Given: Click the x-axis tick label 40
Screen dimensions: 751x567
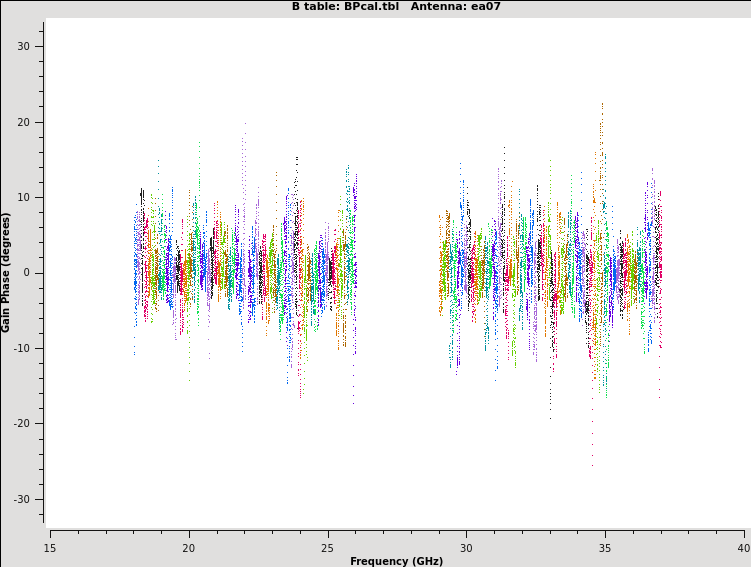Looking at the screenshot, I should (743, 548).
